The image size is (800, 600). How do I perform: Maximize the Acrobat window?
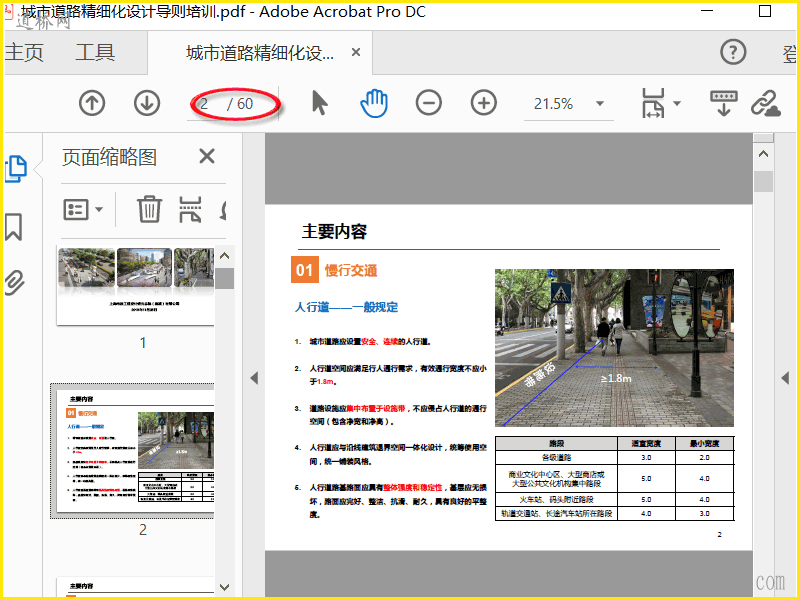[x=765, y=11]
